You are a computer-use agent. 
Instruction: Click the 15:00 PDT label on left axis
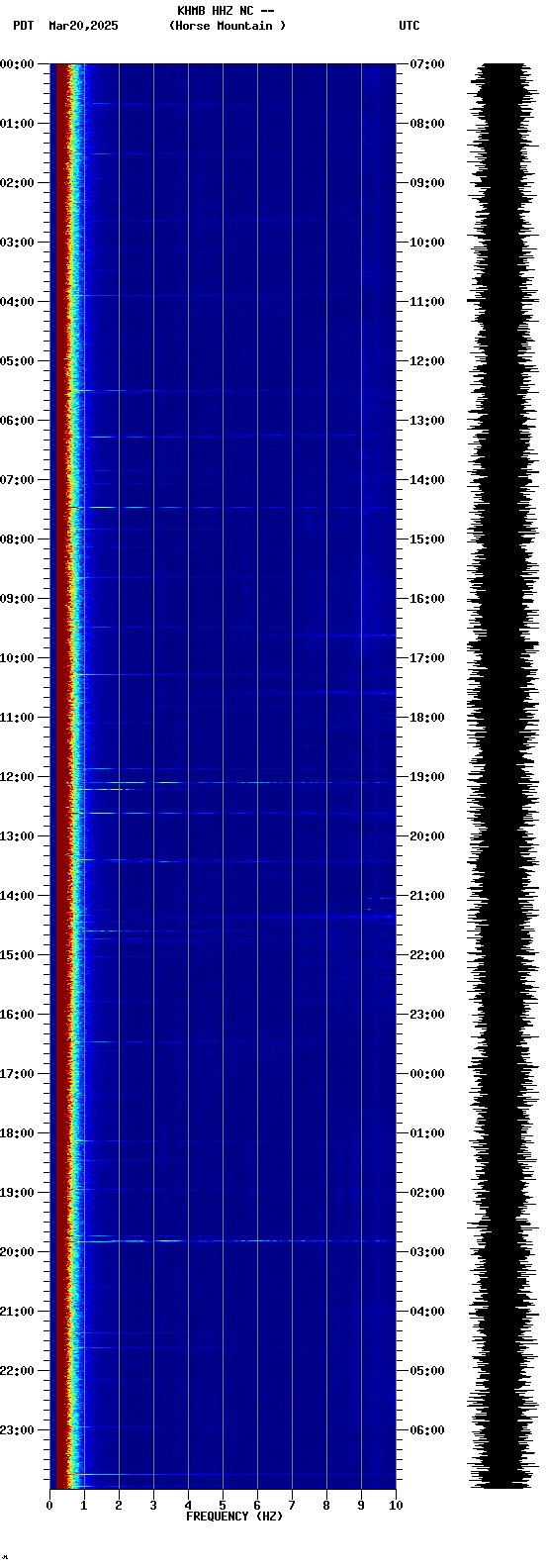(18, 955)
